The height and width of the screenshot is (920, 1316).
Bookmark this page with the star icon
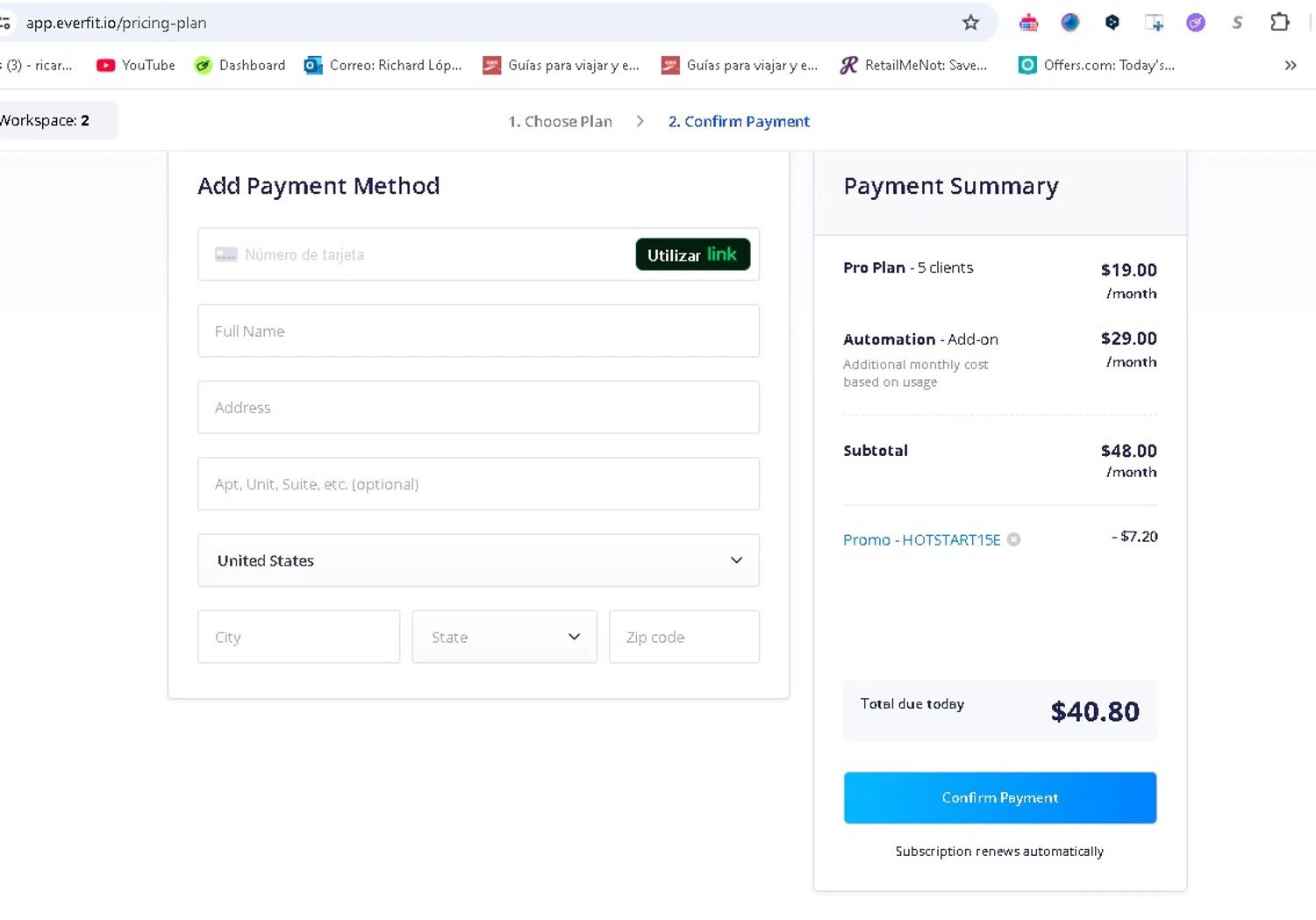tap(970, 23)
